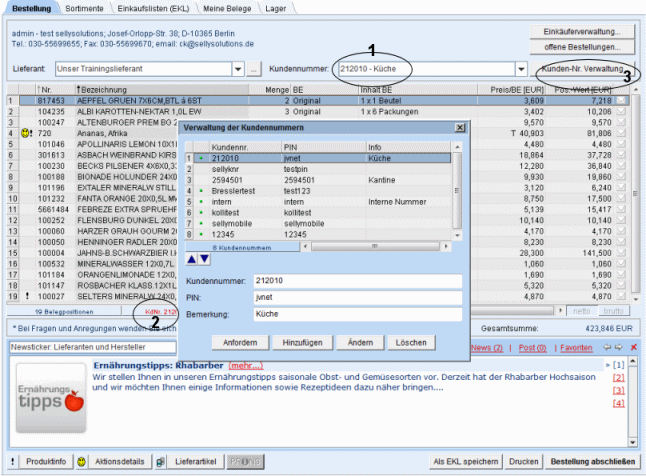Viewport: 646px width, 476px height.
Task: Close the Verwaltung der Kundennummern dialog
Action: [459, 128]
